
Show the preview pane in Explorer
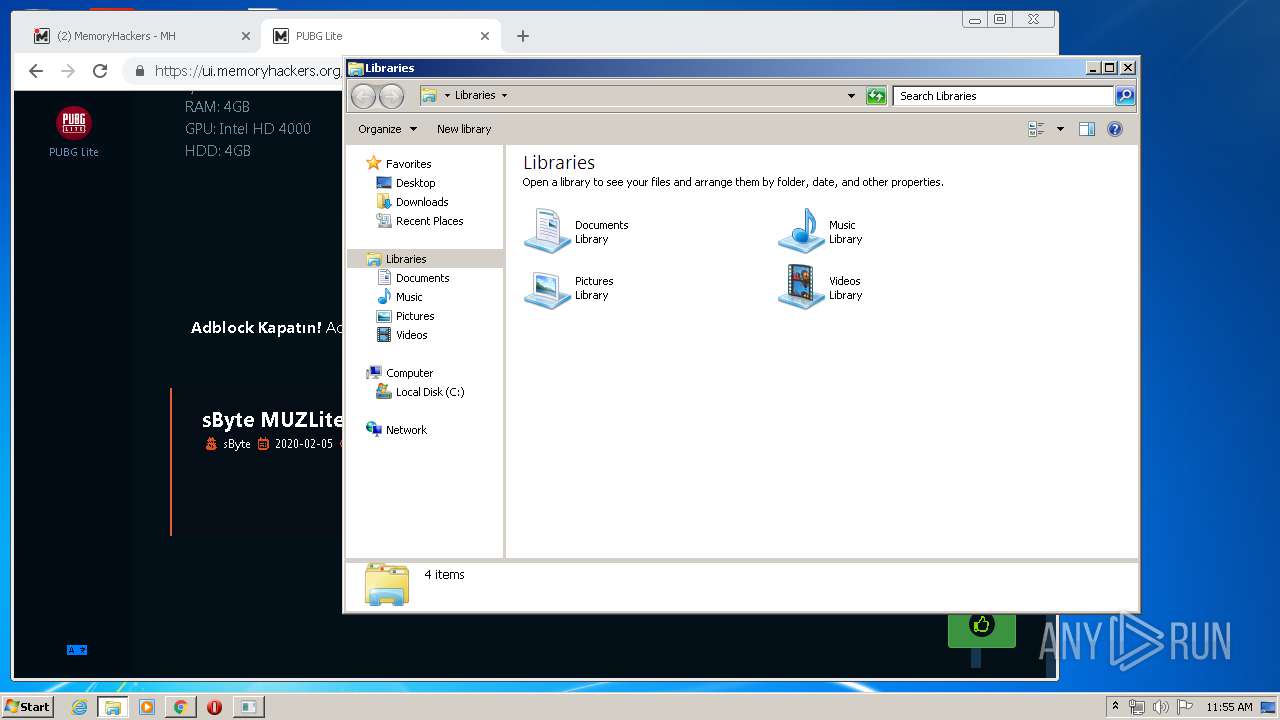pos(1087,129)
